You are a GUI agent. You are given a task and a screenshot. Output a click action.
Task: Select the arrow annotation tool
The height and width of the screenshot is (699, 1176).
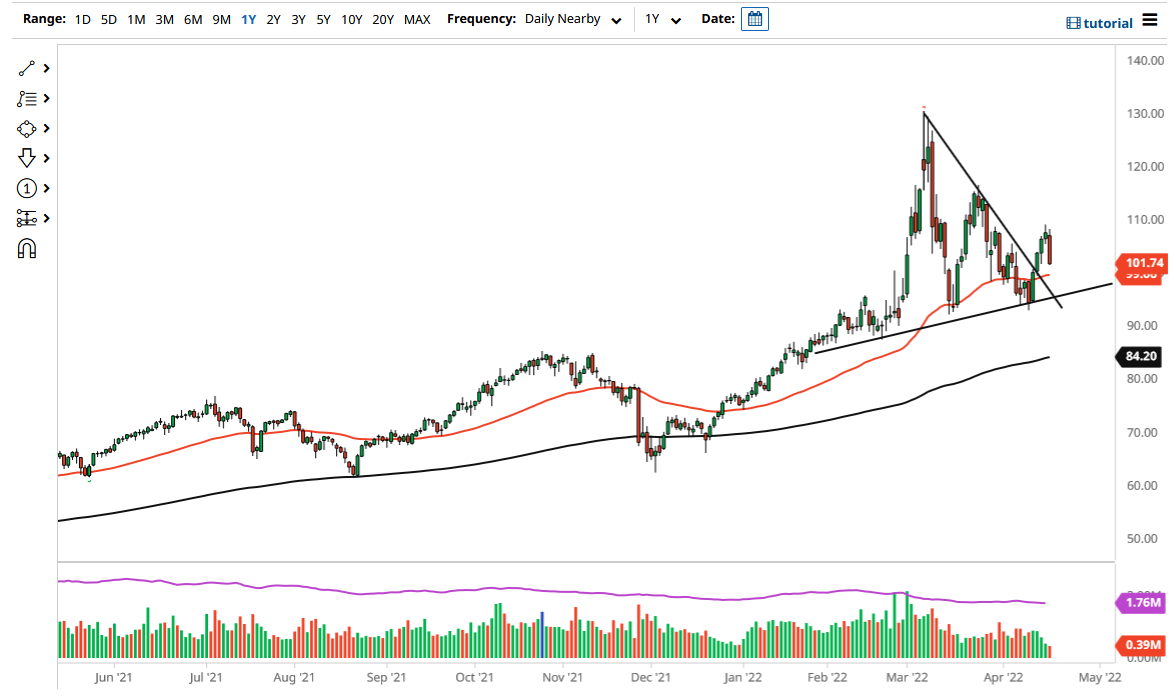coord(27,158)
